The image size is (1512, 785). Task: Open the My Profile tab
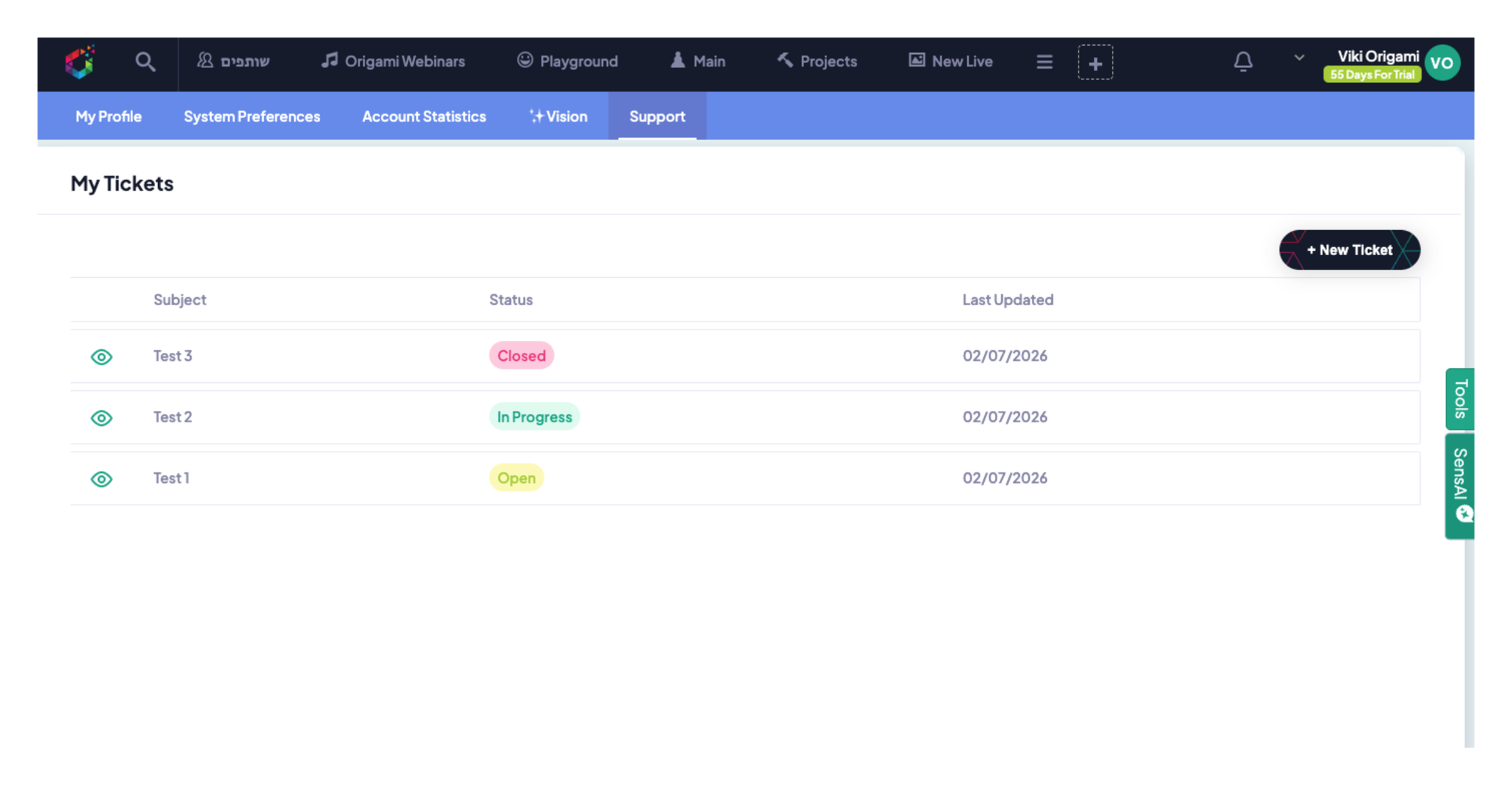(x=109, y=116)
